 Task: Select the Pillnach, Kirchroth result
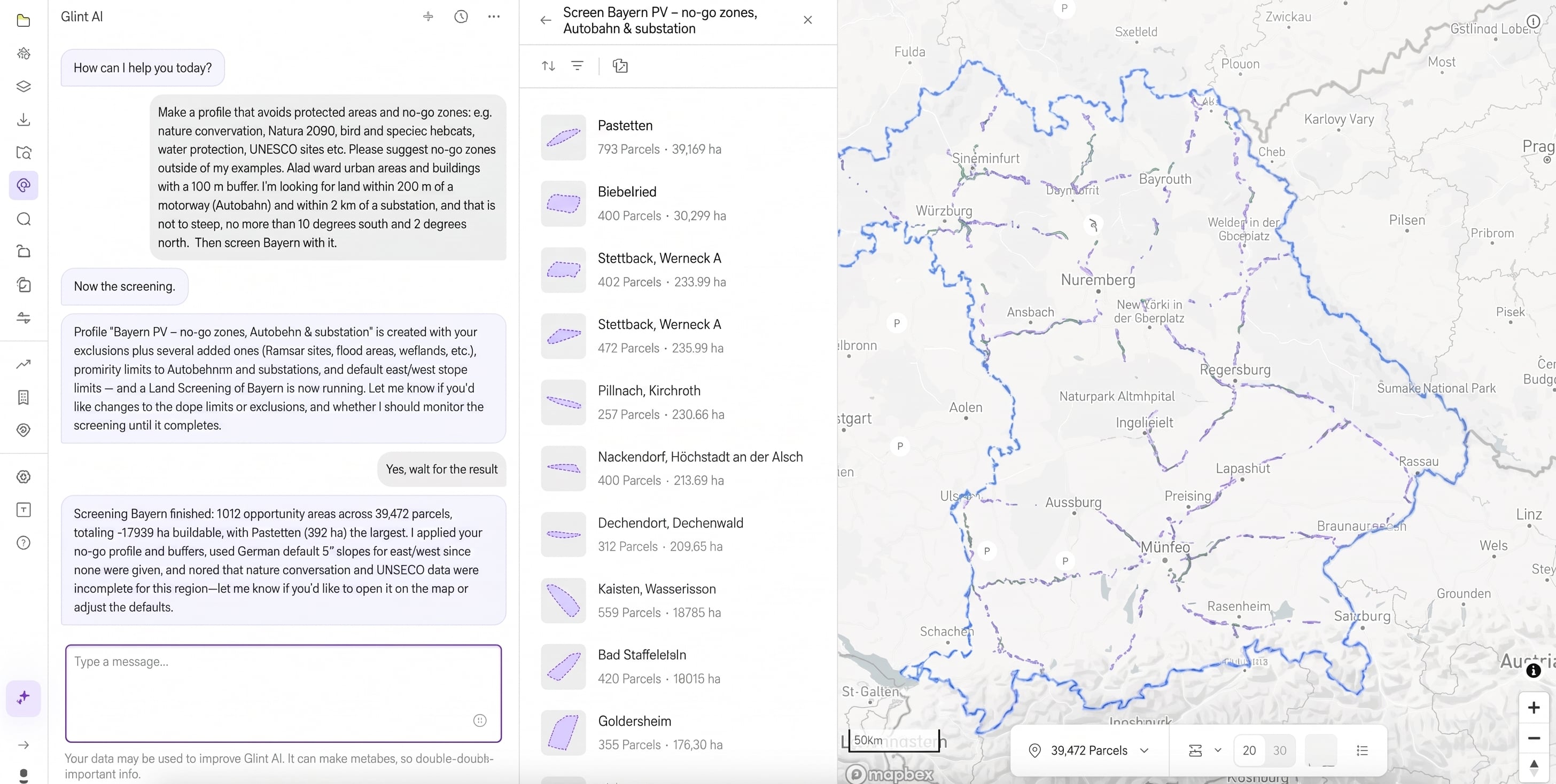point(678,402)
